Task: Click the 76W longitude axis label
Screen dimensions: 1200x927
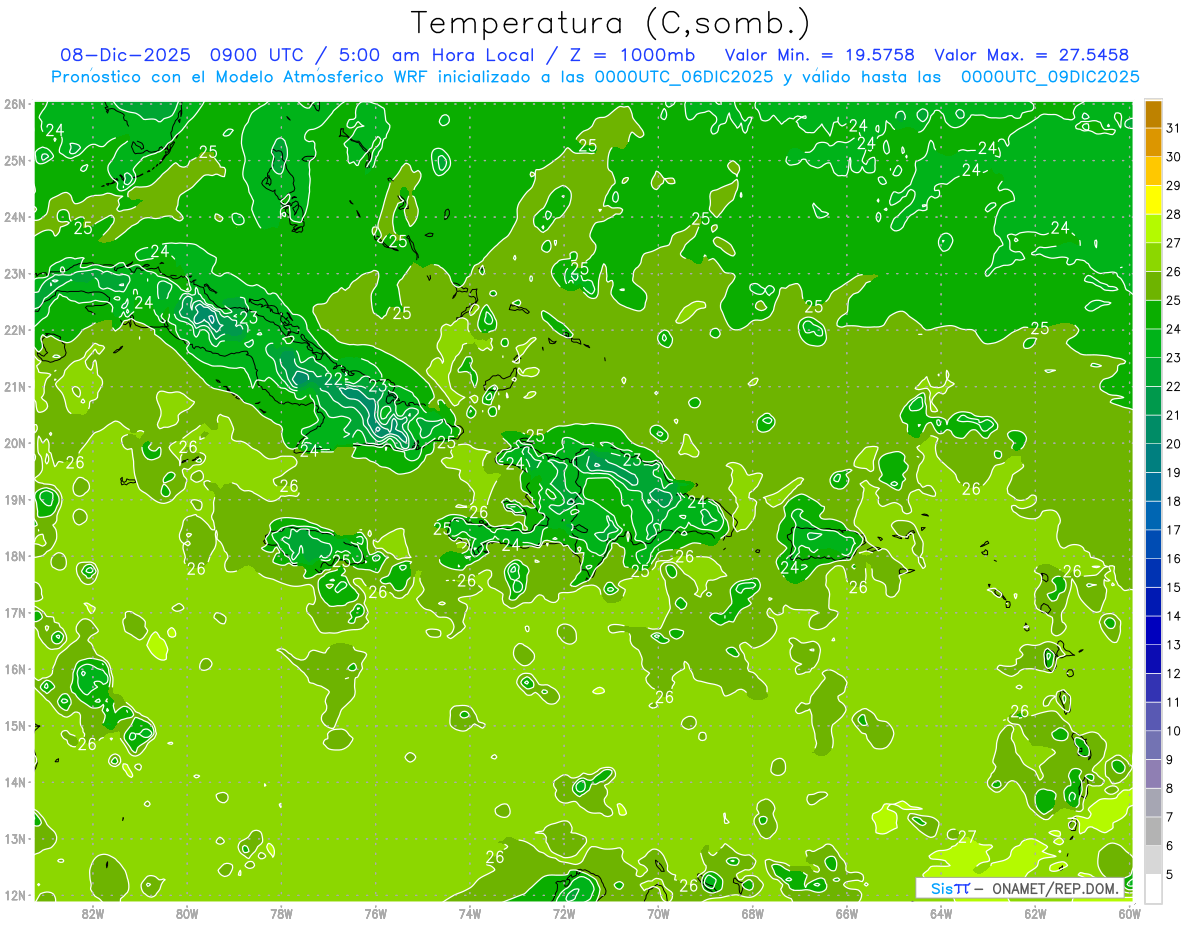Action: tap(376, 913)
